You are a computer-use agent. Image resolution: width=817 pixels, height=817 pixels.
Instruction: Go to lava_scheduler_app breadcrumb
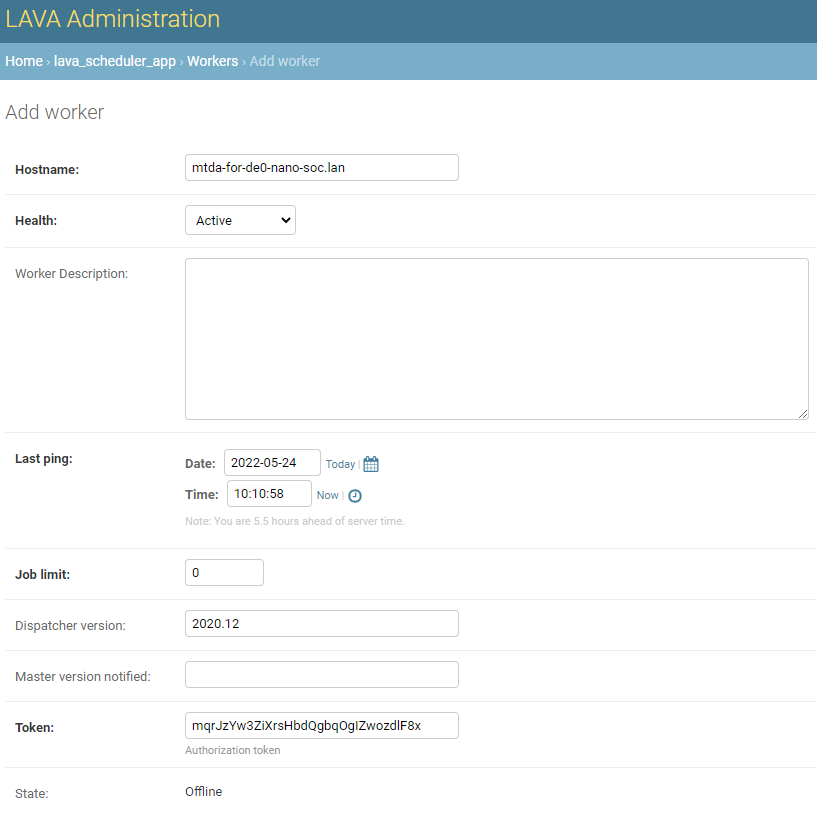[x=115, y=61]
